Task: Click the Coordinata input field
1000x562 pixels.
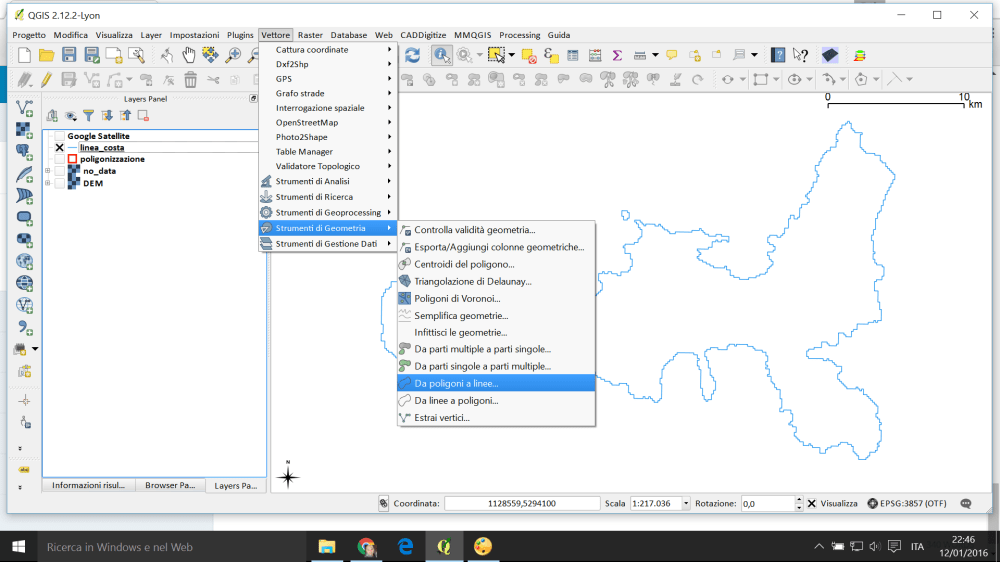Action: (520, 504)
